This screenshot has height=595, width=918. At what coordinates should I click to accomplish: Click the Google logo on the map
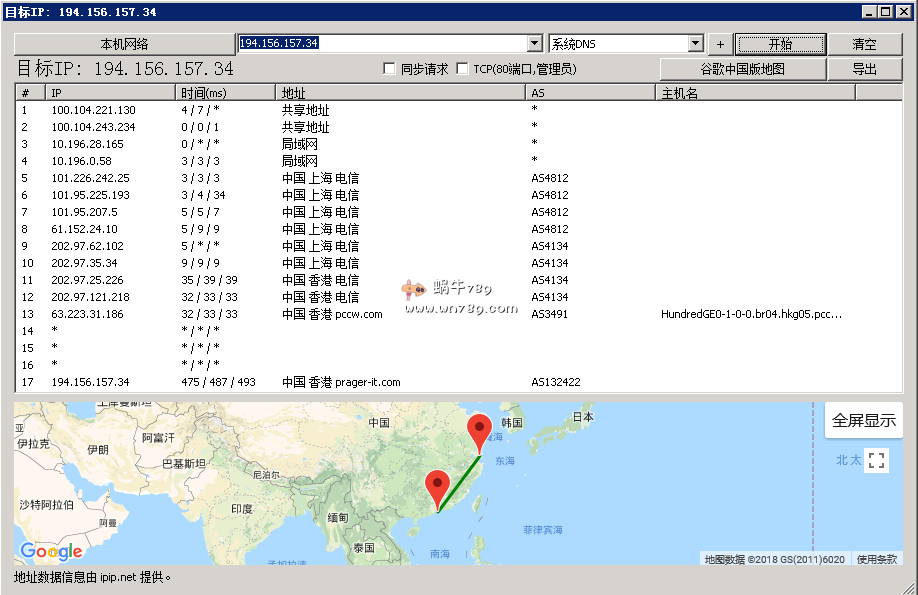pyautogui.click(x=51, y=551)
